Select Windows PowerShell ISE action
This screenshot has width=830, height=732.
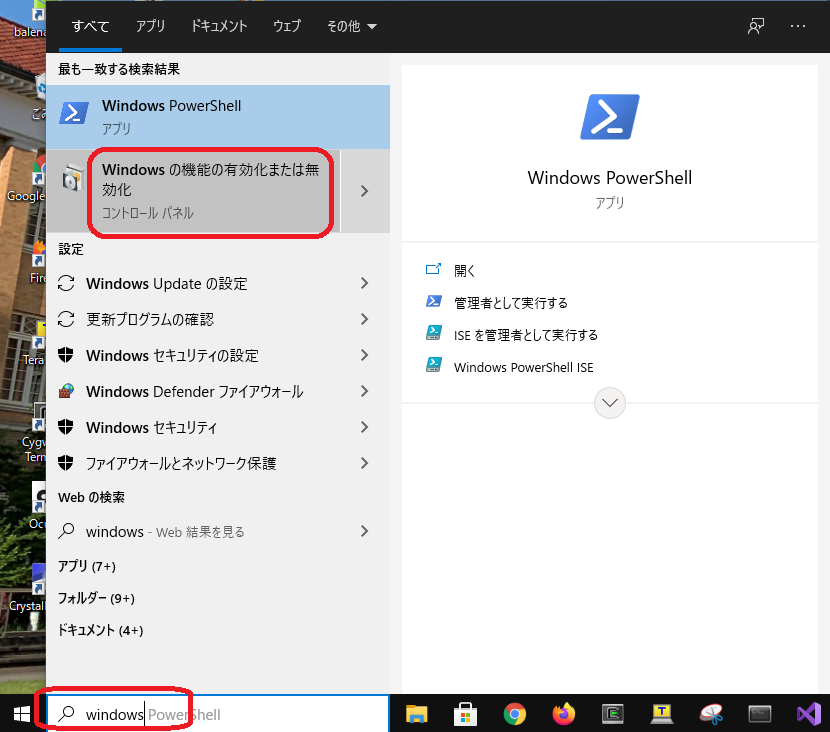point(523,367)
